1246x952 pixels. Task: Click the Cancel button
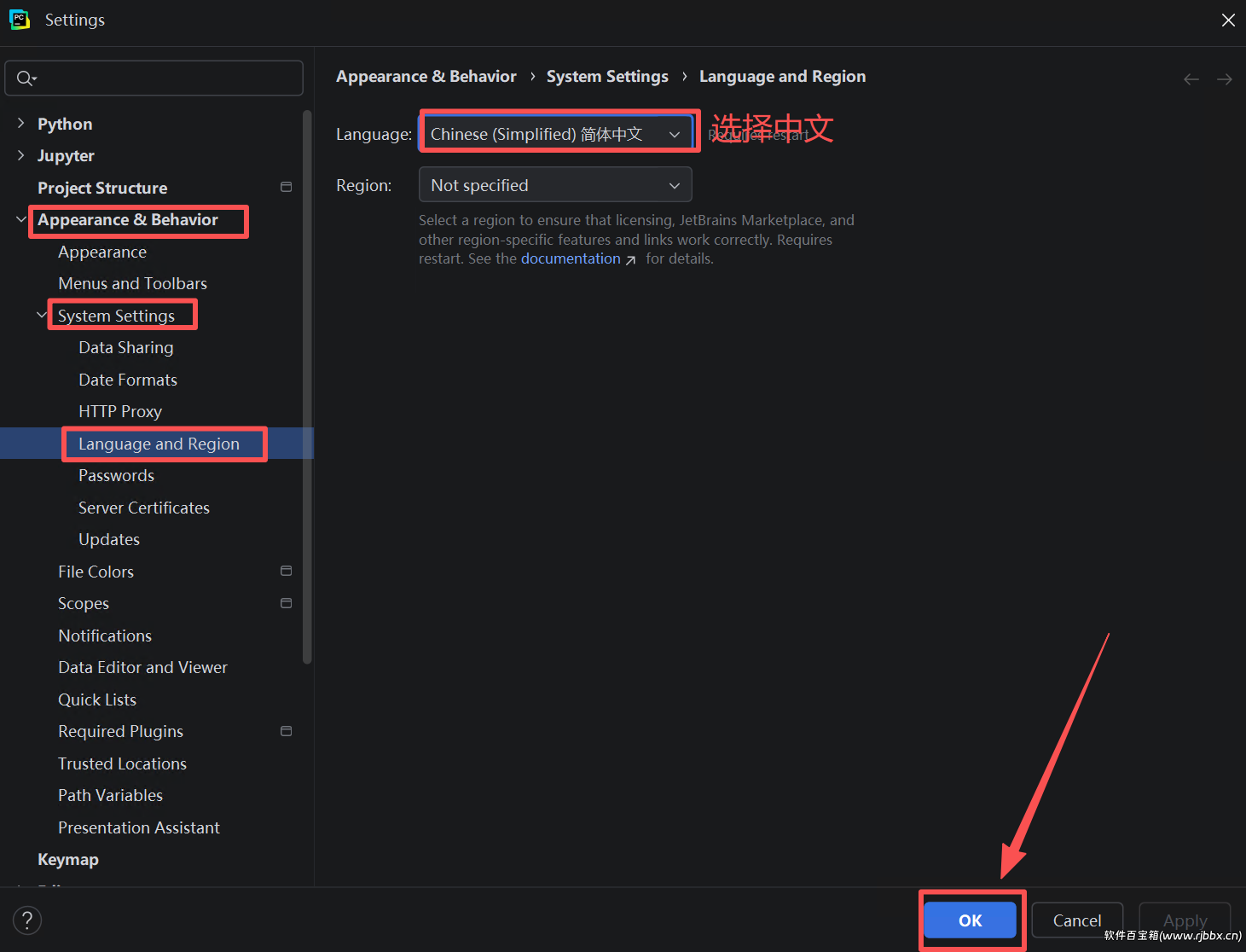[1077, 920]
